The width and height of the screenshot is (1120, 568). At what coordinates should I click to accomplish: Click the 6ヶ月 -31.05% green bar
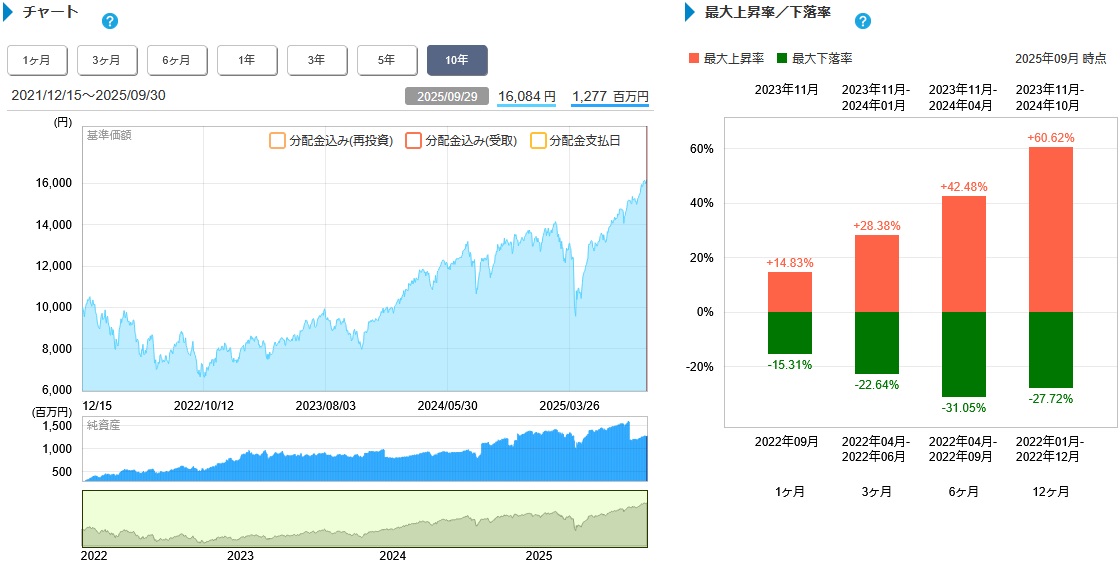click(x=963, y=354)
